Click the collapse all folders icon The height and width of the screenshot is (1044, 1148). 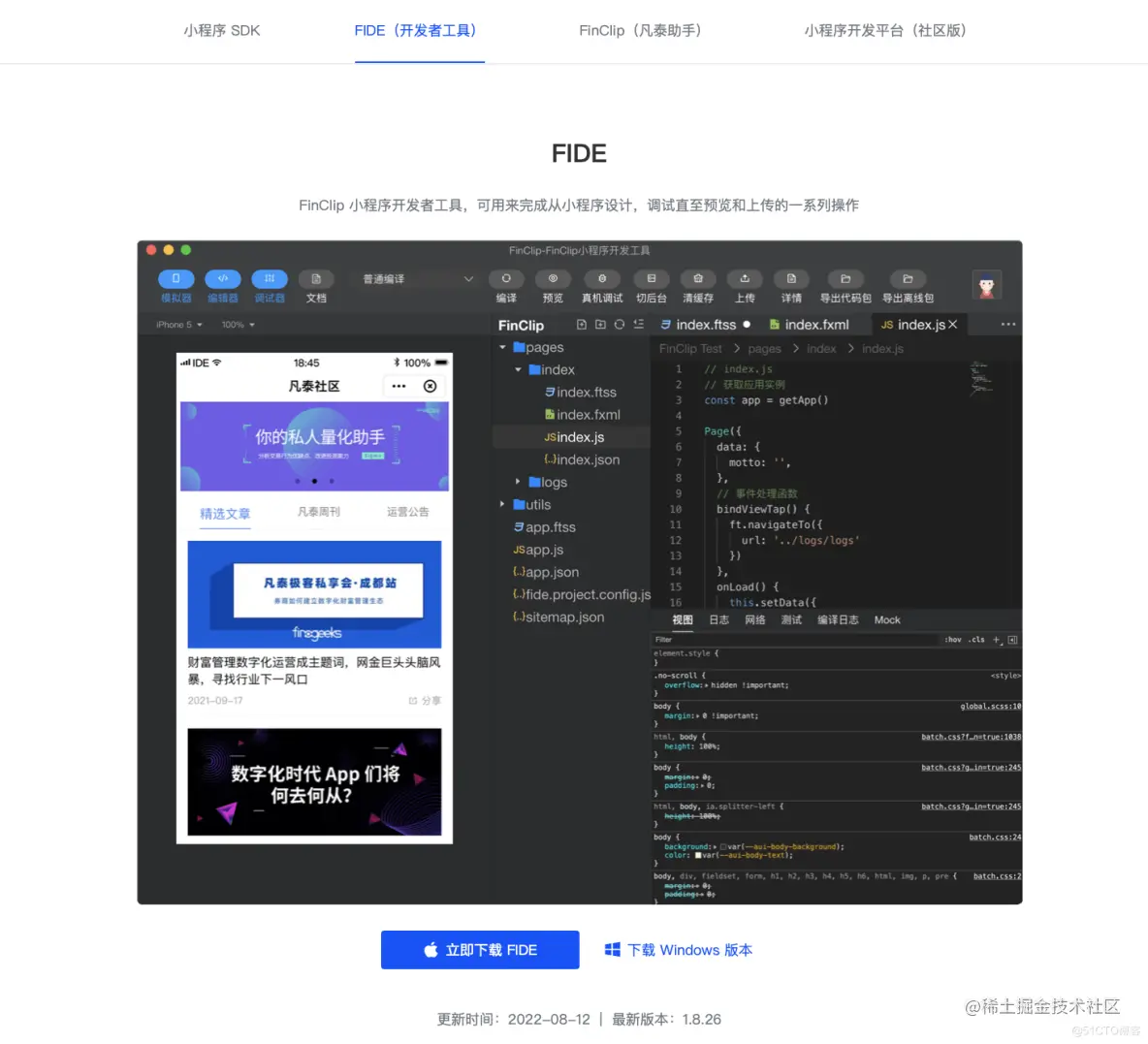(x=638, y=325)
